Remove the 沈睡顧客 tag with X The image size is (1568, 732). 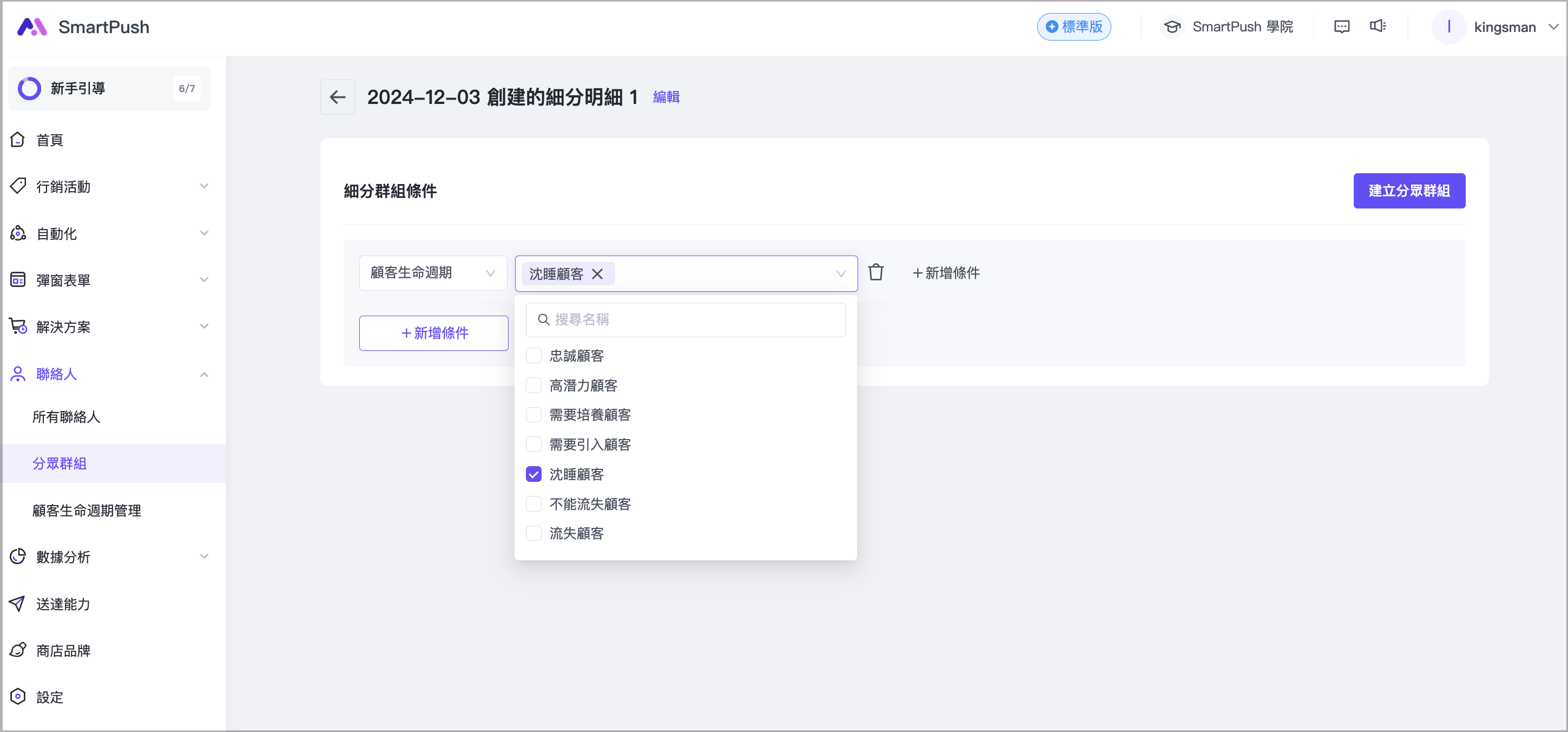click(597, 274)
